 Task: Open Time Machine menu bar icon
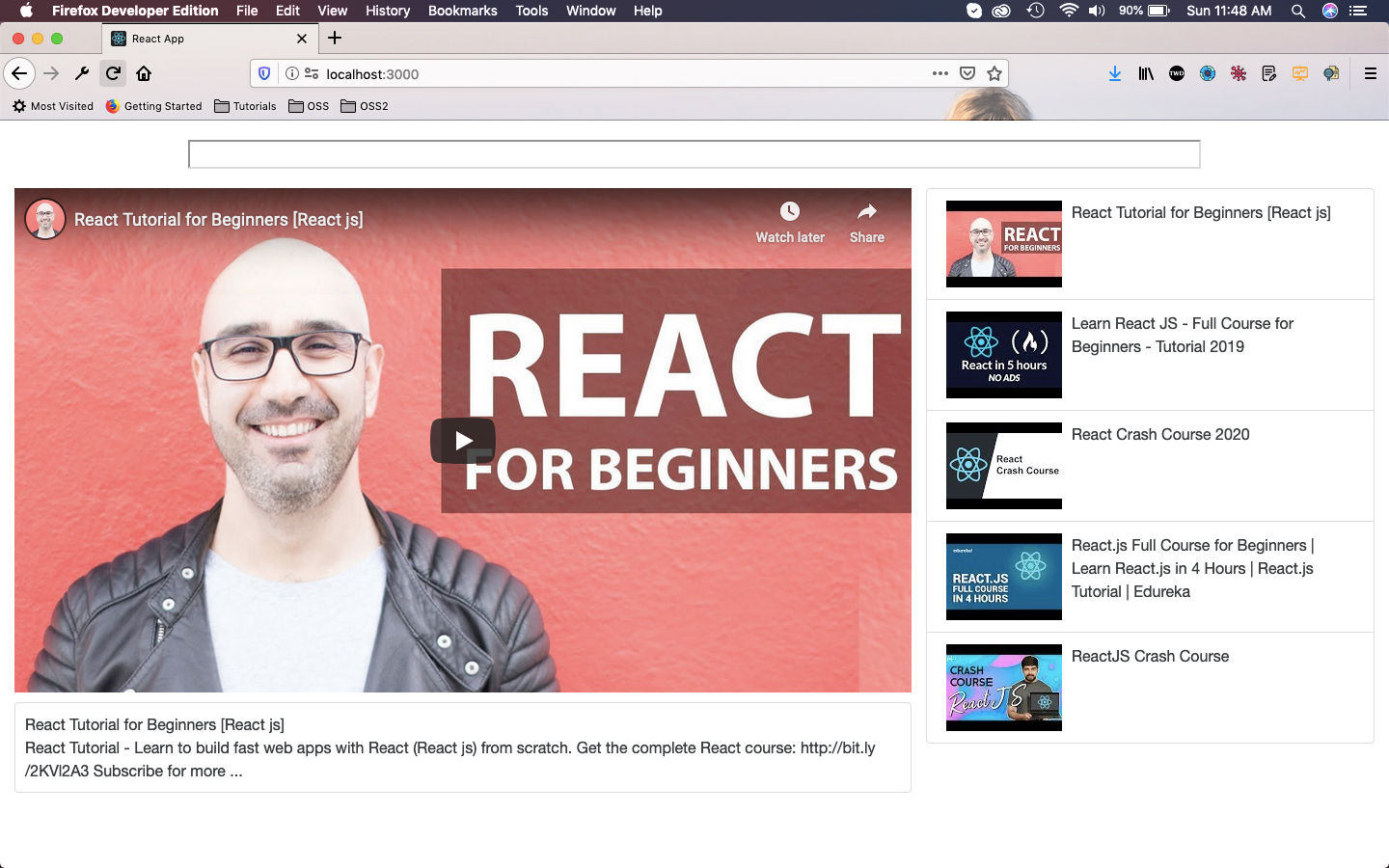click(1035, 11)
